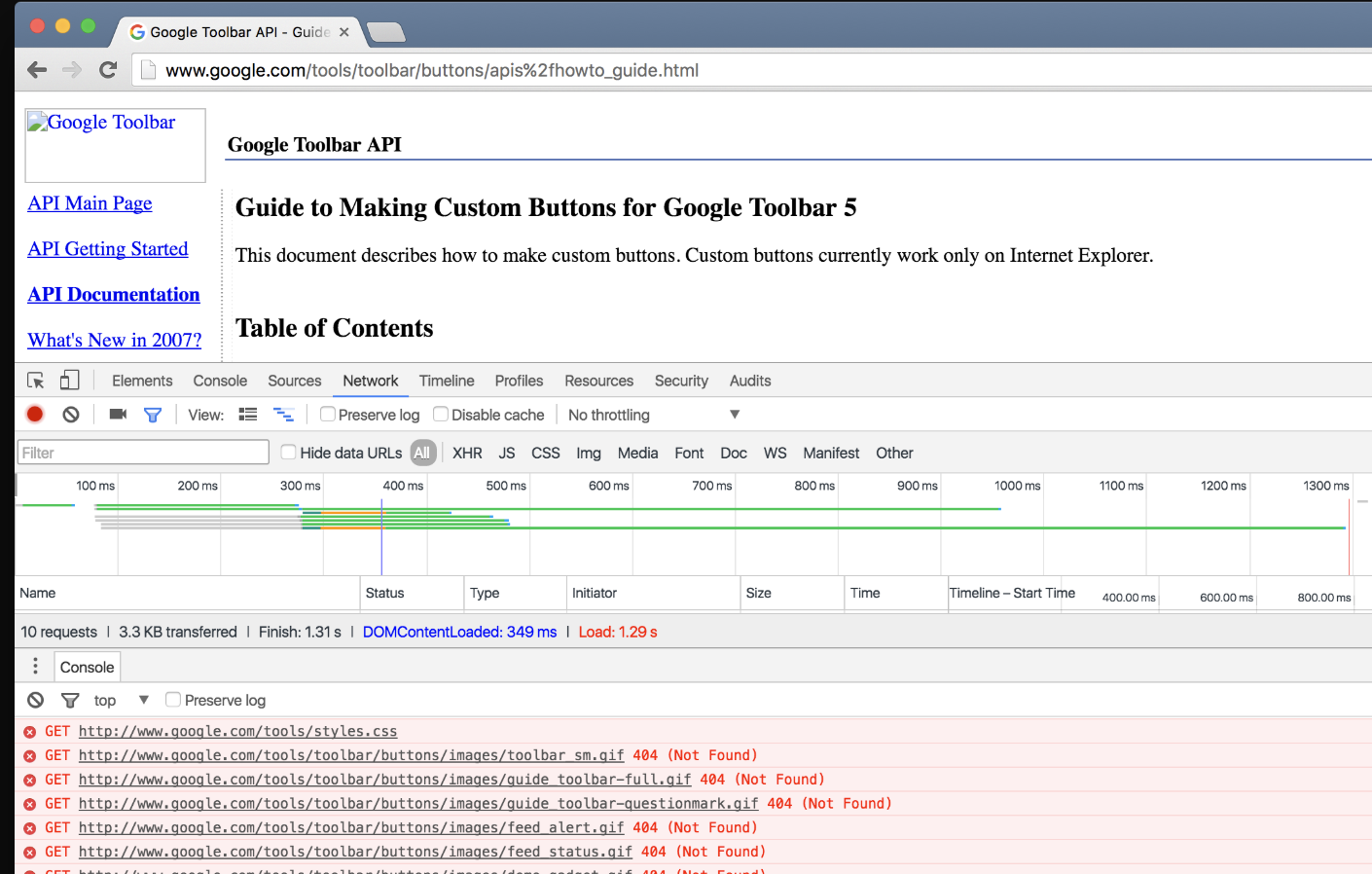Screen dimensions: 1372x874
Task: Open the Resources tab
Action: click(x=598, y=381)
